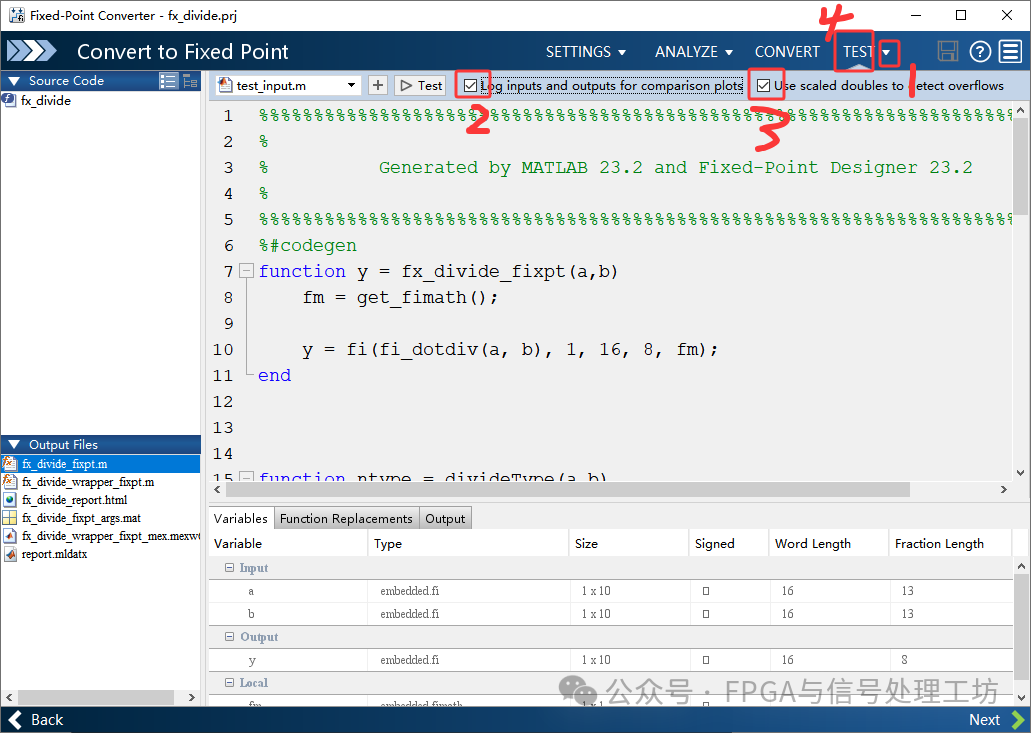This screenshot has height=733, width=1031.
Task: Click the save project disk icon
Action: (947, 51)
